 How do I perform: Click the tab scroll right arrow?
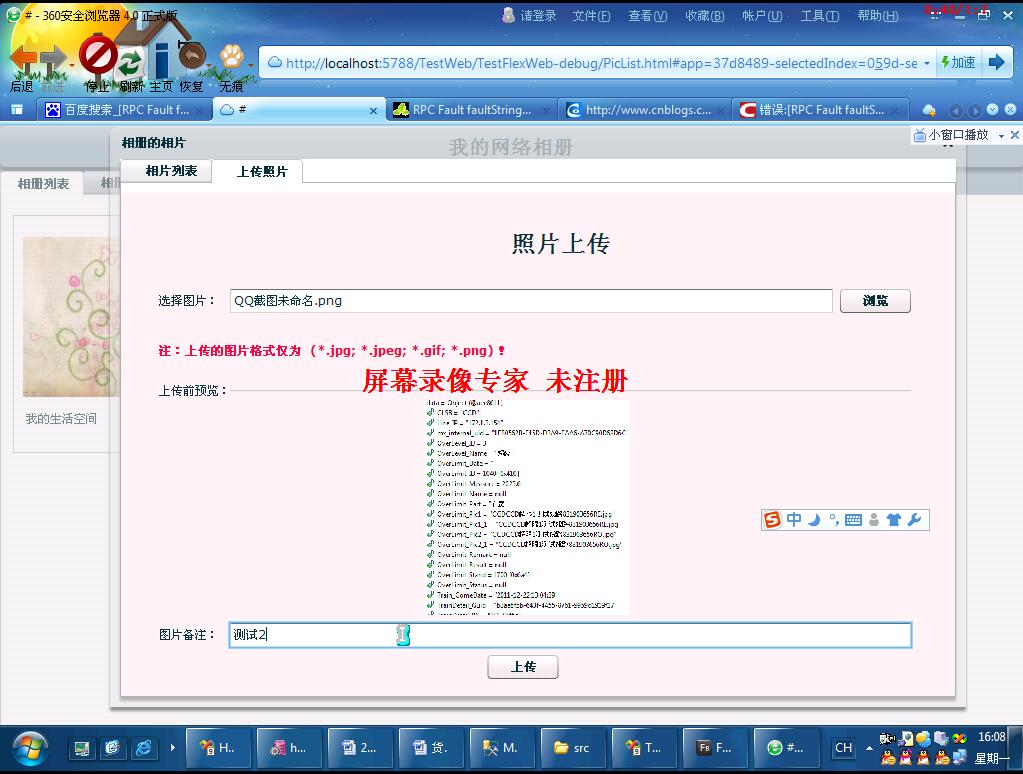(x=974, y=110)
